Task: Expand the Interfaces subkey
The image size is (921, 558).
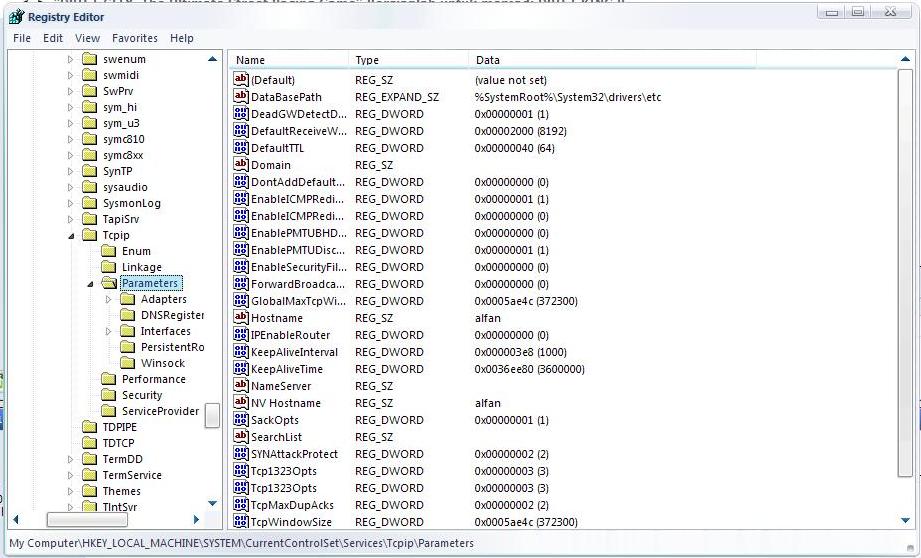Action: (x=109, y=331)
